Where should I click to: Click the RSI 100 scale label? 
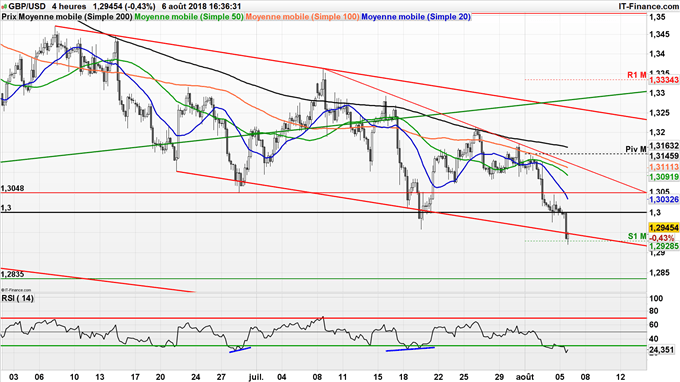tap(657, 298)
